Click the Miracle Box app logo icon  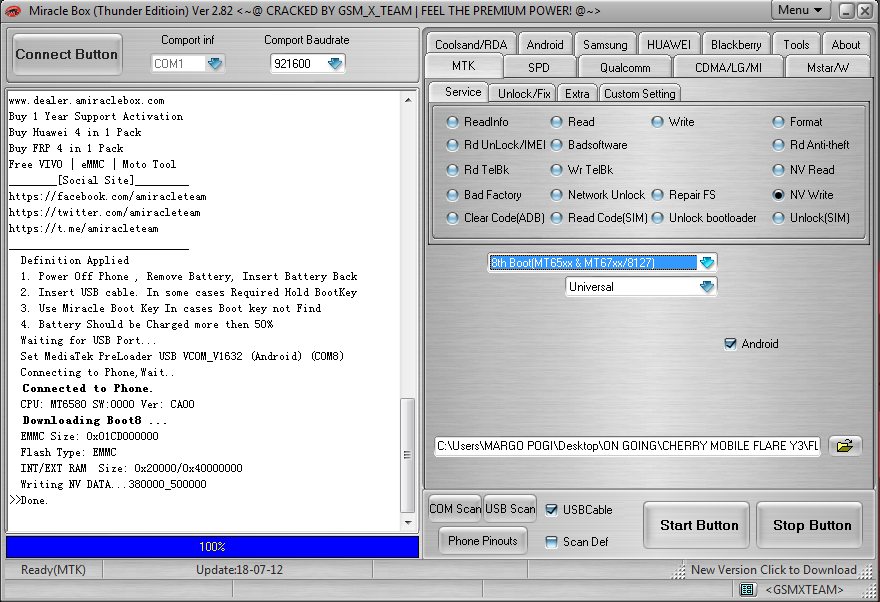[x=12, y=11]
